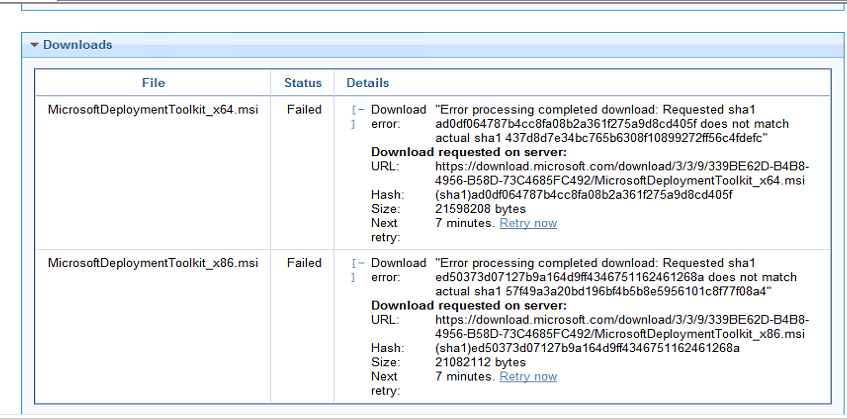Click hash value (sha1)ad0df064787b4cc8...
The width and height of the screenshot is (847, 419).
[x=583, y=194]
